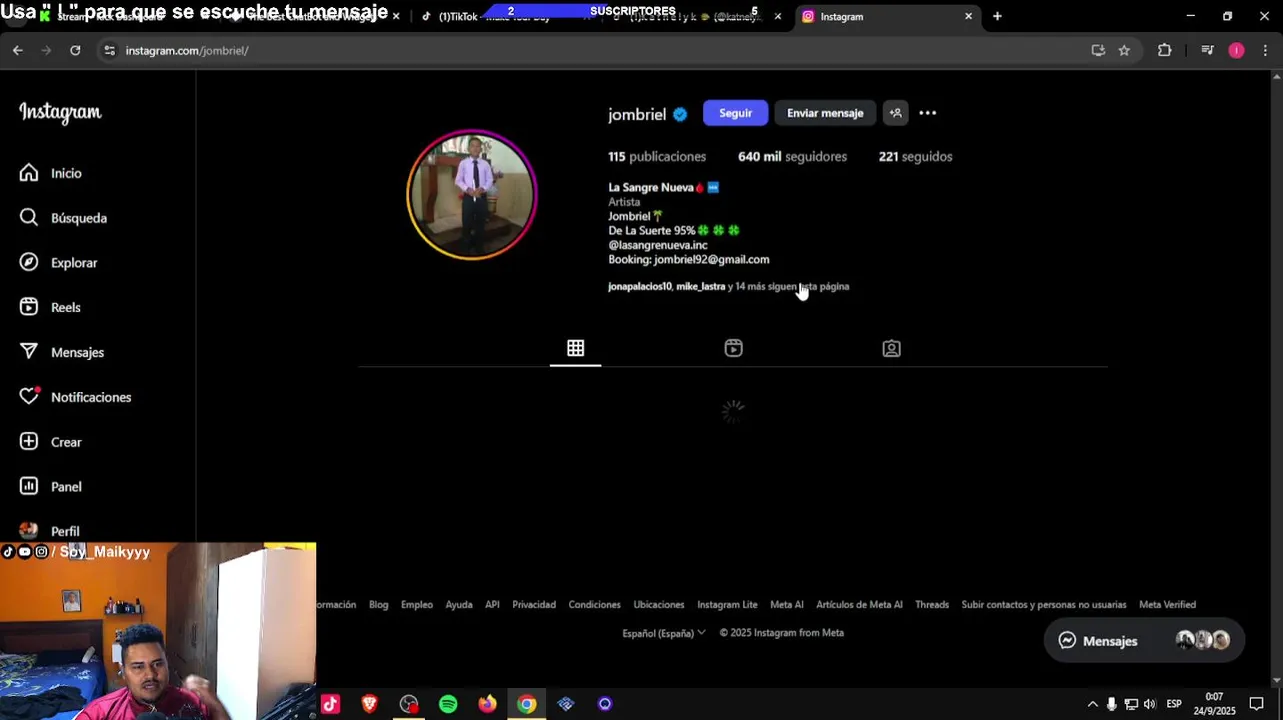Click Meta Verified footer link
This screenshot has width=1283, height=720.
click(1167, 605)
